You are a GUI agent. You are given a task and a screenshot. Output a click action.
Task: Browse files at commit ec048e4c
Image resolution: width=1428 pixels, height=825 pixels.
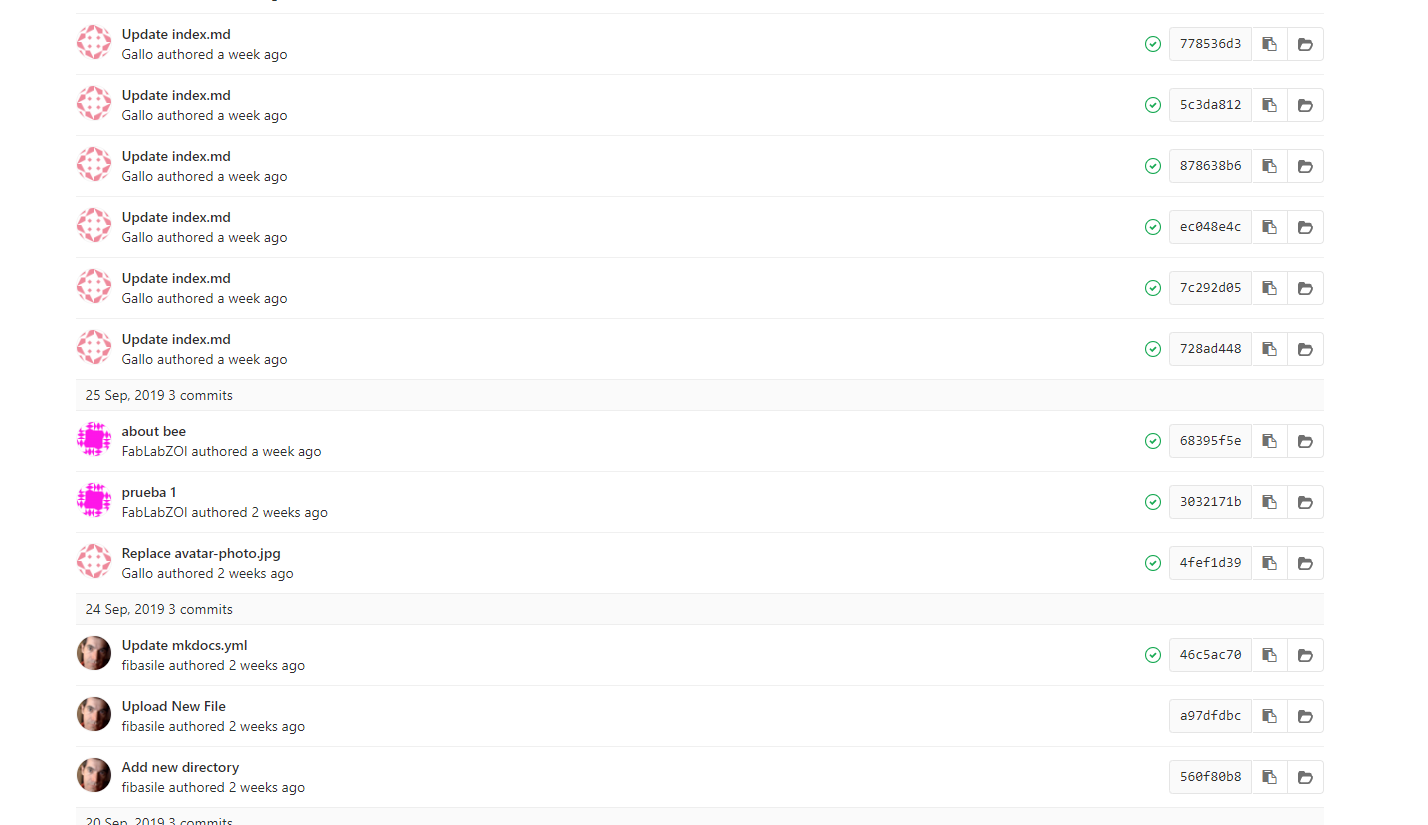1305,227
